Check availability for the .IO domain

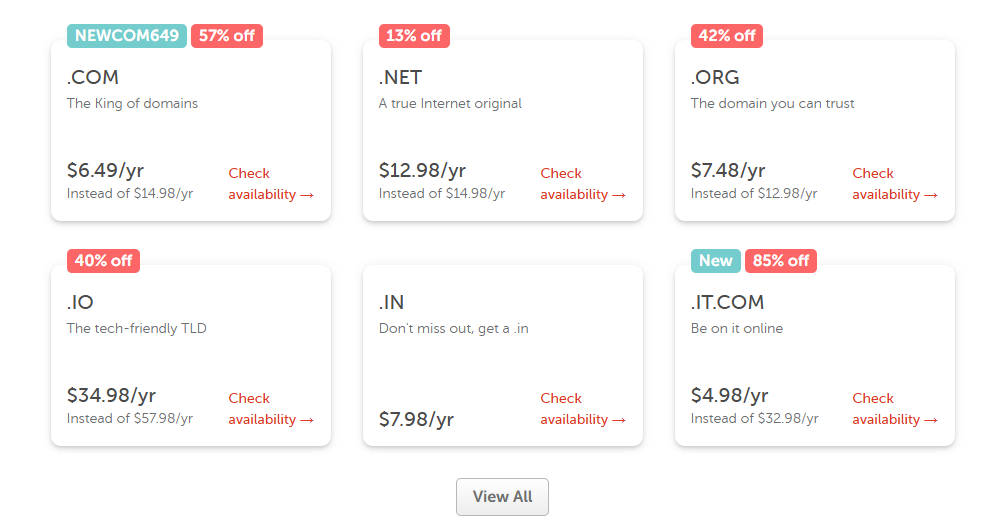pyautogui.click(x=270, y=409)
